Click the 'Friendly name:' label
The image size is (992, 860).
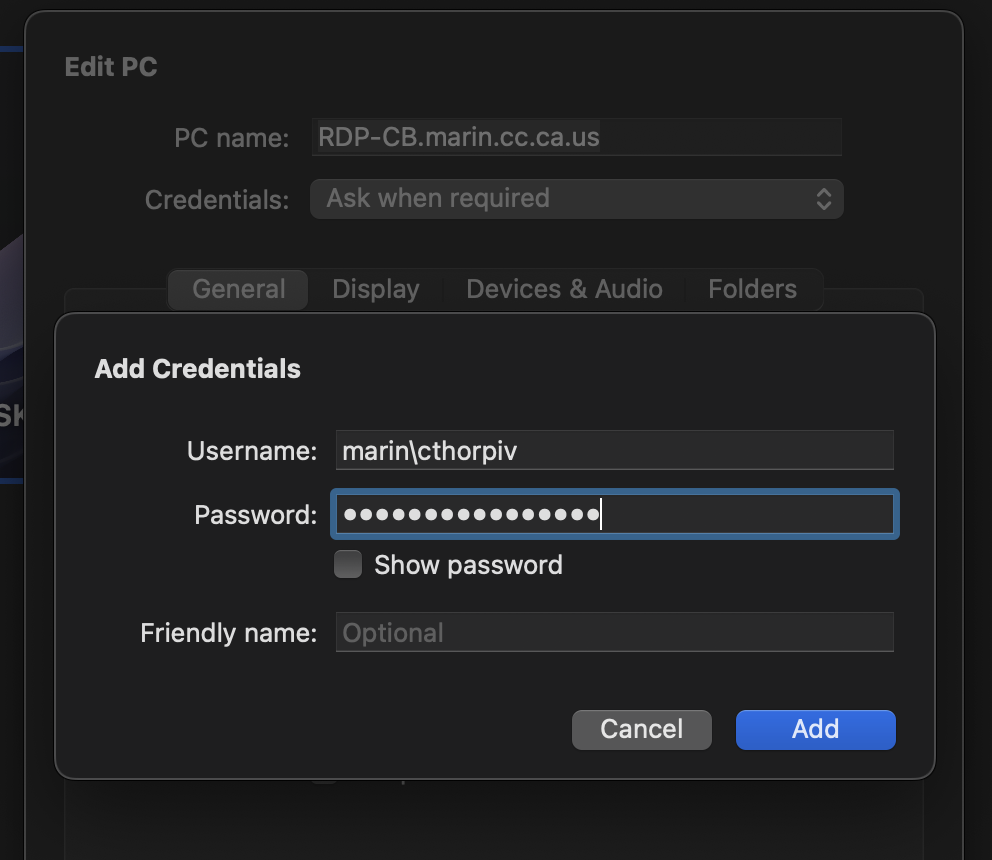point(228,633)
